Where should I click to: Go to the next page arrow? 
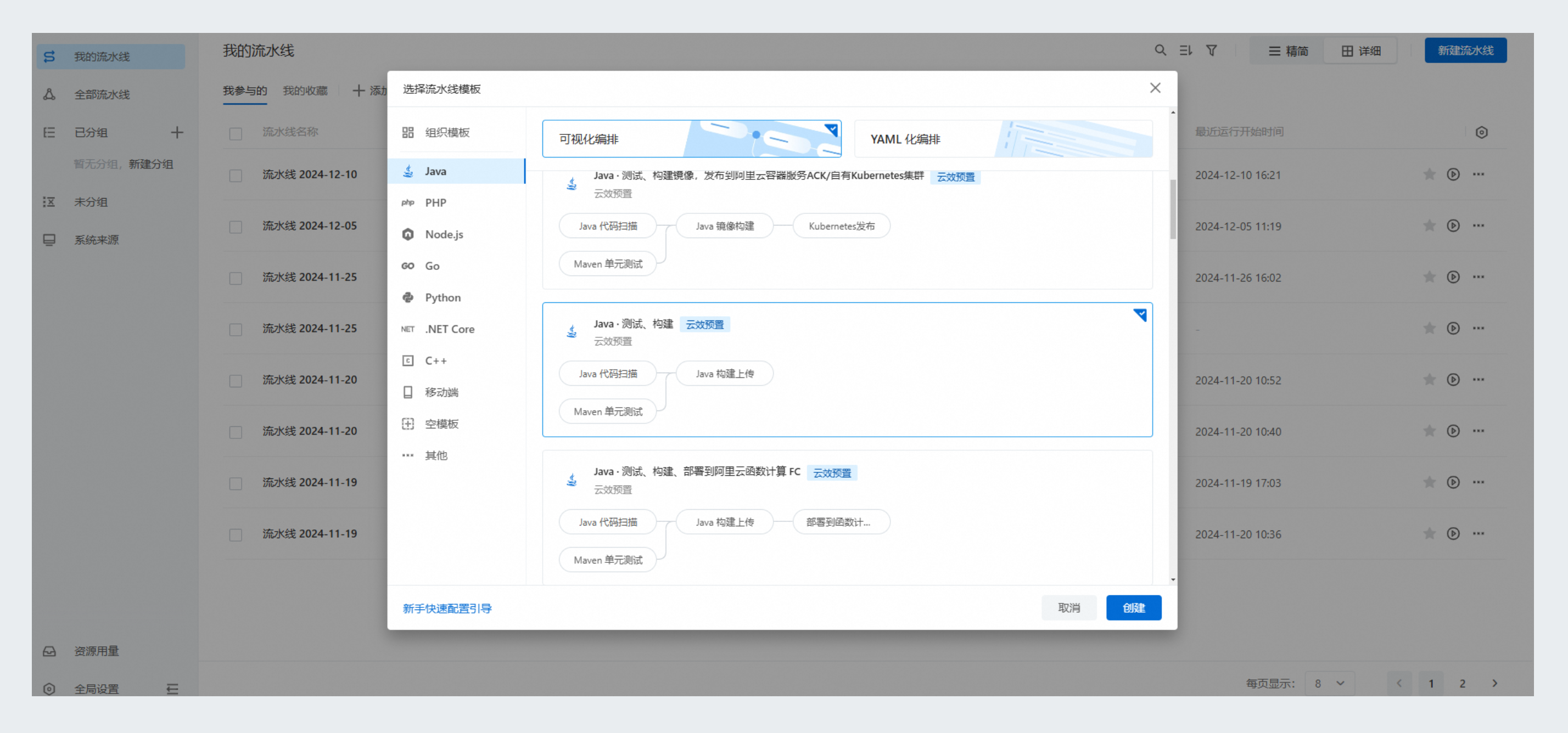(x=1494, y=683)
